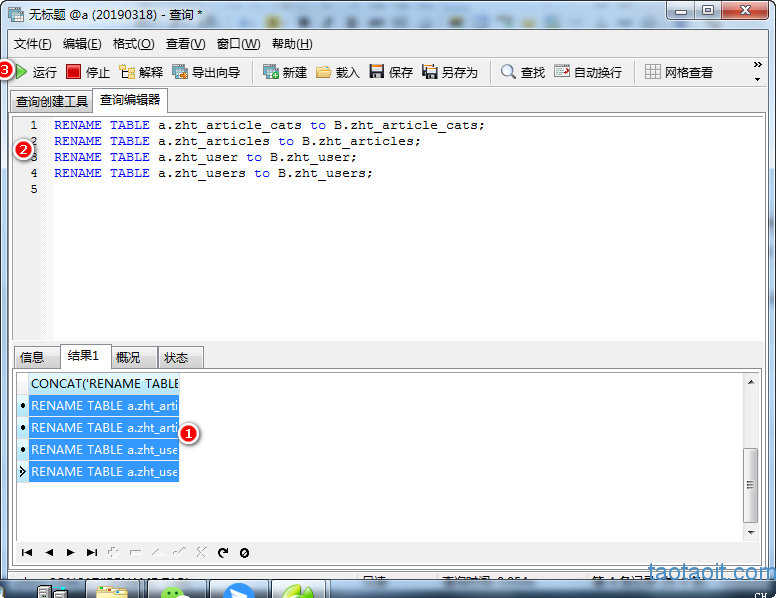Stop query with red square icon
The height and width of the screenshot is (598, 776).
(x=73, y=72)
